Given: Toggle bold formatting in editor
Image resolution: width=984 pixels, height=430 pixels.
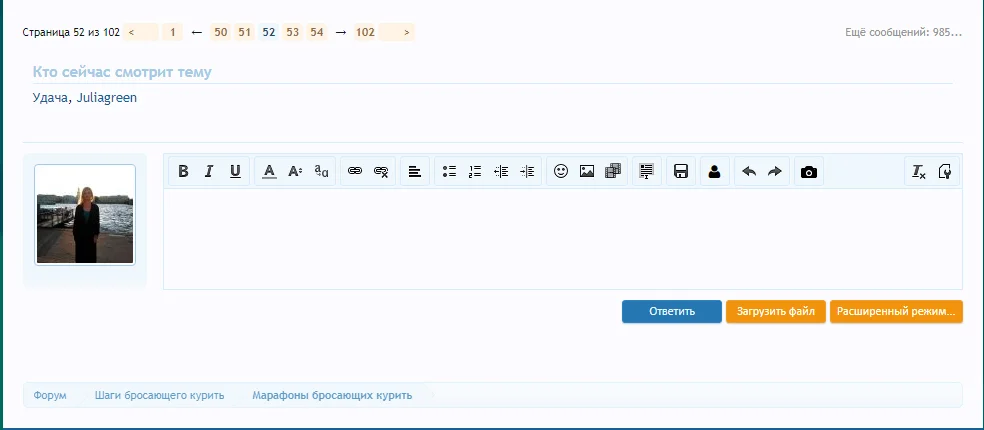Looking at the screenshot, I should (x=183, y=171).
